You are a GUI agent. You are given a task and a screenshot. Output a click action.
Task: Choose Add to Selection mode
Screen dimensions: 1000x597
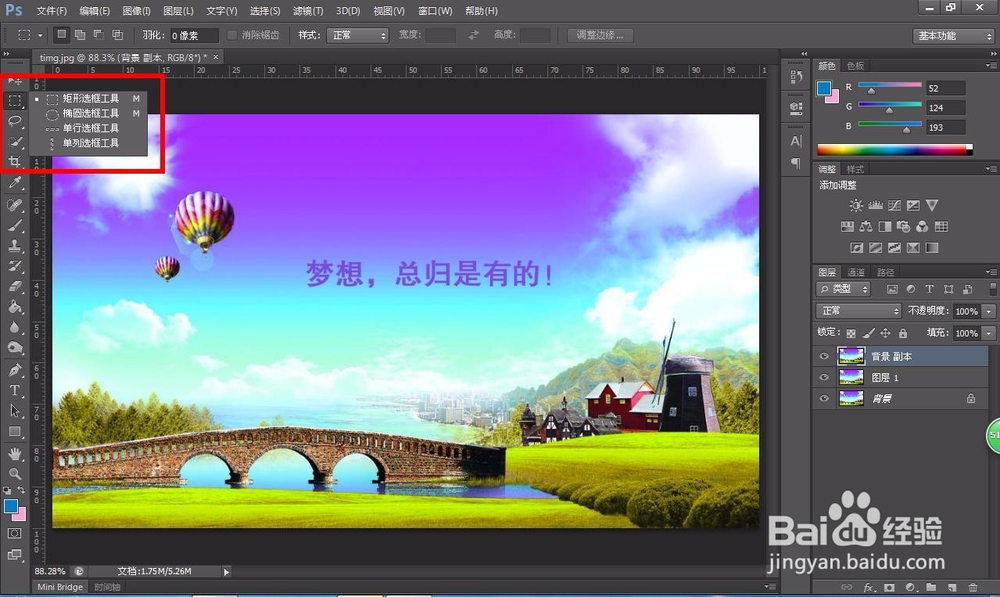pyautogui.click(x=80, y=34)
